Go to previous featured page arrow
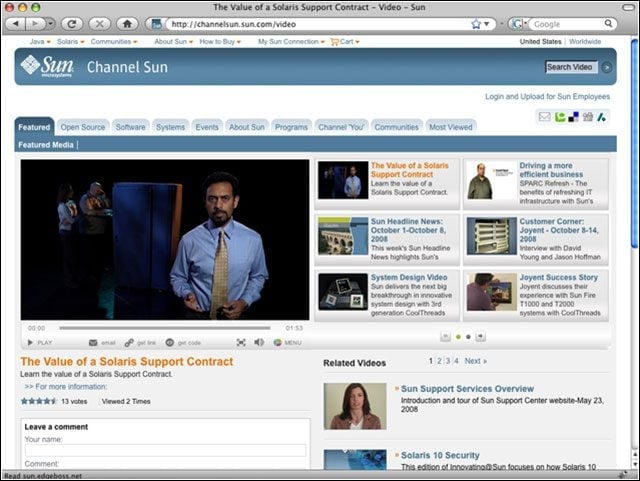The width and height of the screenshot is (640, 481). click(x=445, y=336)
